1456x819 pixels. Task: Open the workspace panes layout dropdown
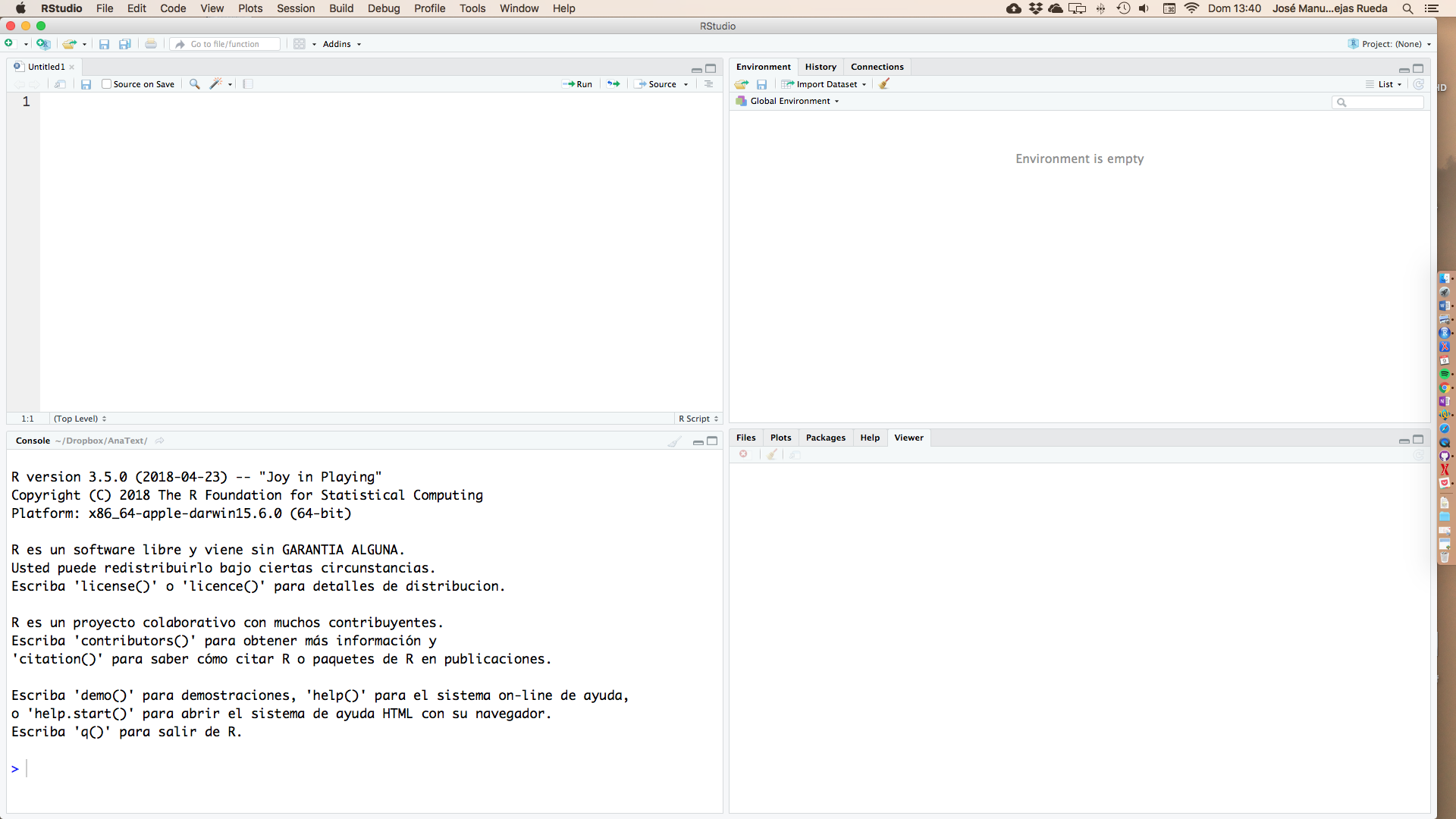pyautogui.click(x=305, y=44)
